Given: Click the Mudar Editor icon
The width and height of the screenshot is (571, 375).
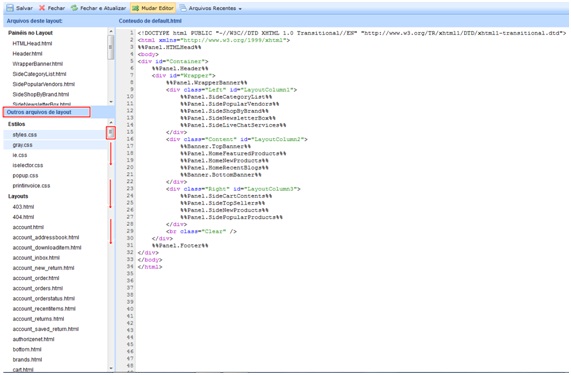Looking at the screenshot, I should 136,8.
